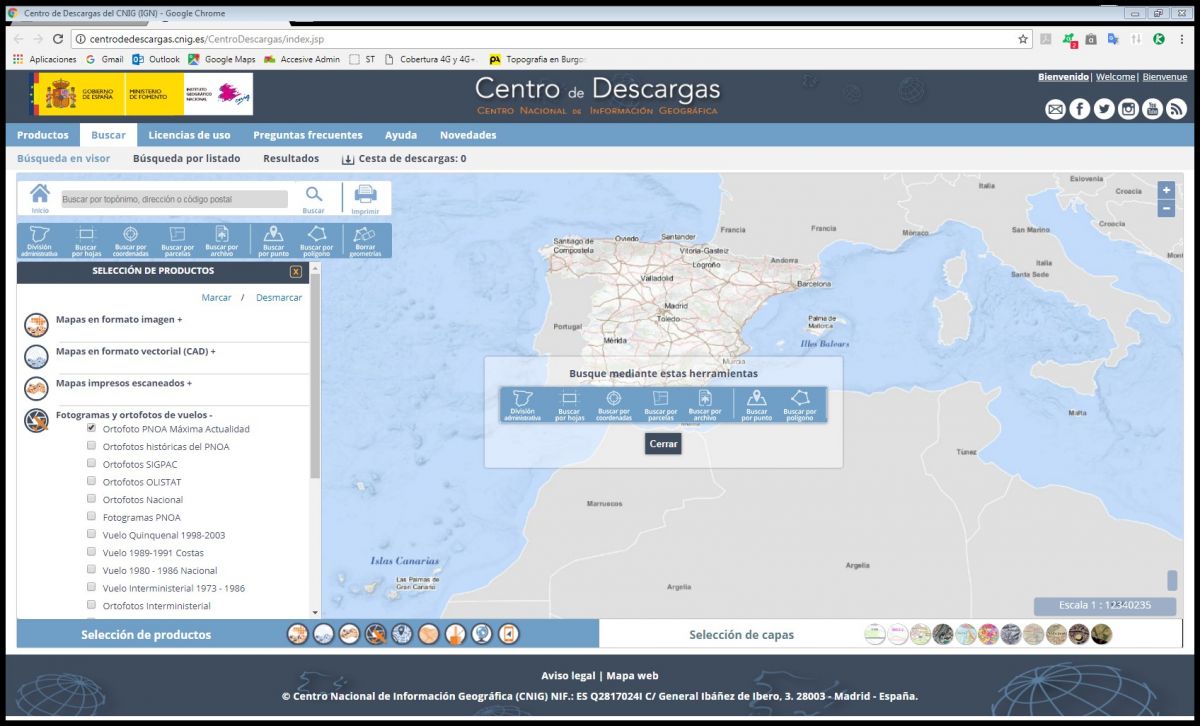The image size is (1200, 726).
Task: Choose Buscar por punto in the center popup
Action: tap(757, 405)
